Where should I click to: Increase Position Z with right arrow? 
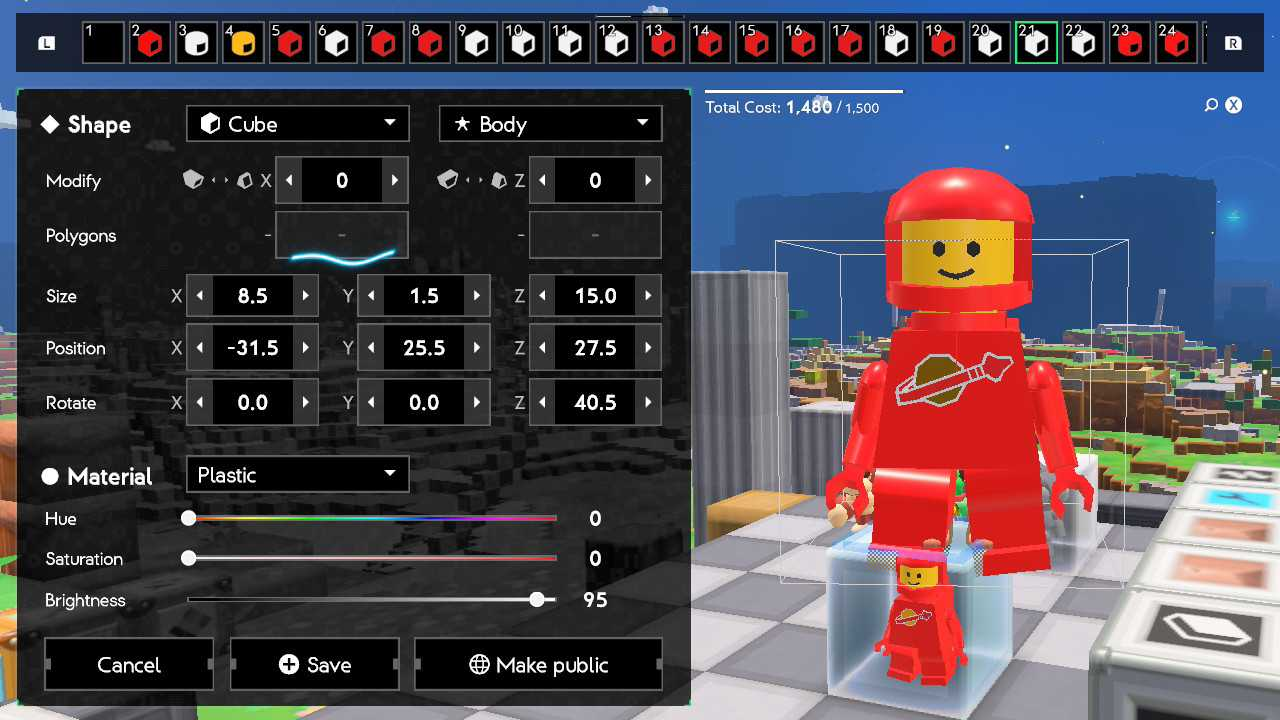648,348
